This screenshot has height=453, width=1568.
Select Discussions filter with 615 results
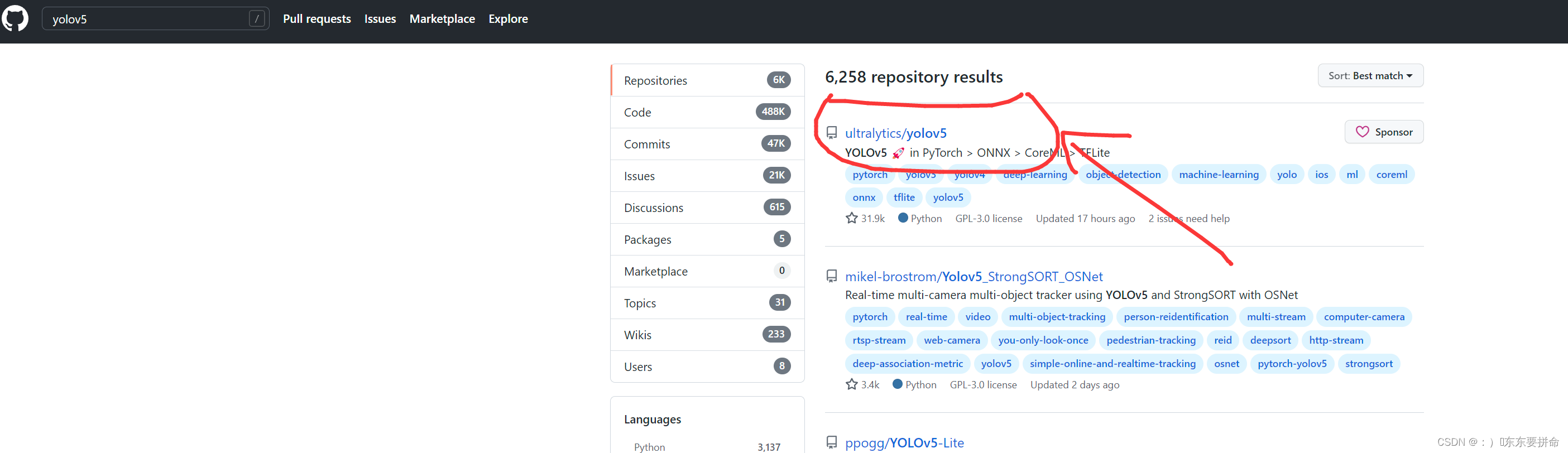707,208
